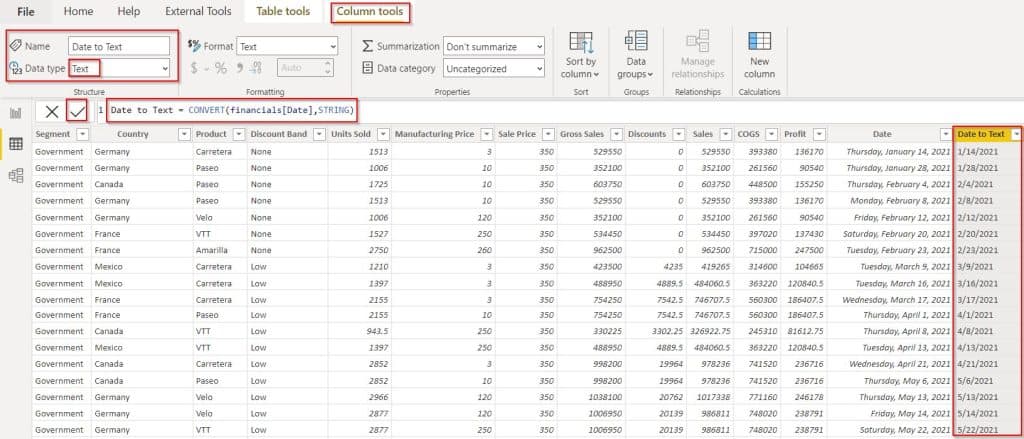Open the Discounts column filter arrow
1024x439 pixels.
click(x=678, y=134)
